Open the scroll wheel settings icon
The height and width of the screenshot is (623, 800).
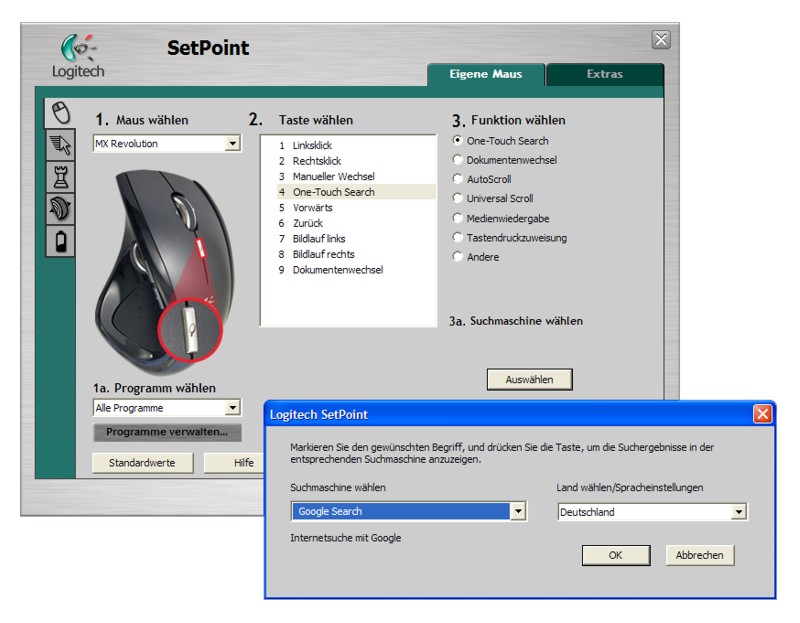tap(60, 212)
